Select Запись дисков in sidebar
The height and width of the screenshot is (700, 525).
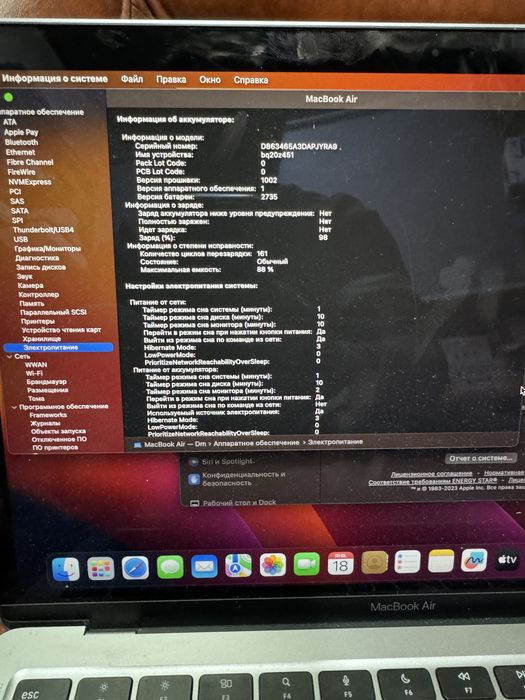(x=41, y=267)
